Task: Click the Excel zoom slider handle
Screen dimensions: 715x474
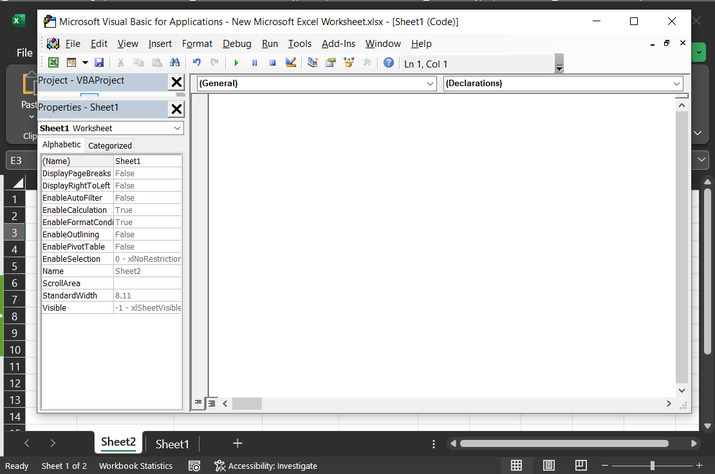Action: (x=653, y=465)
